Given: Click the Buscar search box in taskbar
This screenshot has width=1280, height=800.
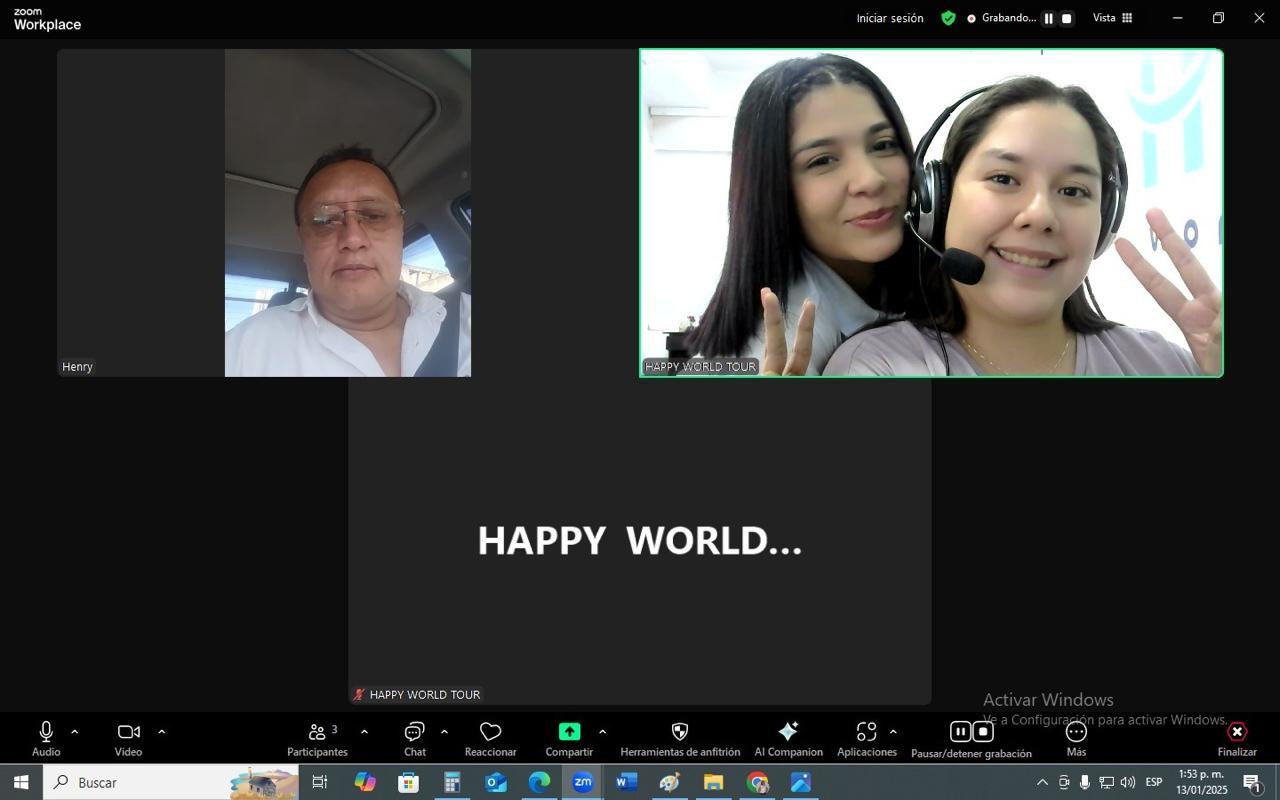Looking at the screenshot, I should (x=171, y=782).
